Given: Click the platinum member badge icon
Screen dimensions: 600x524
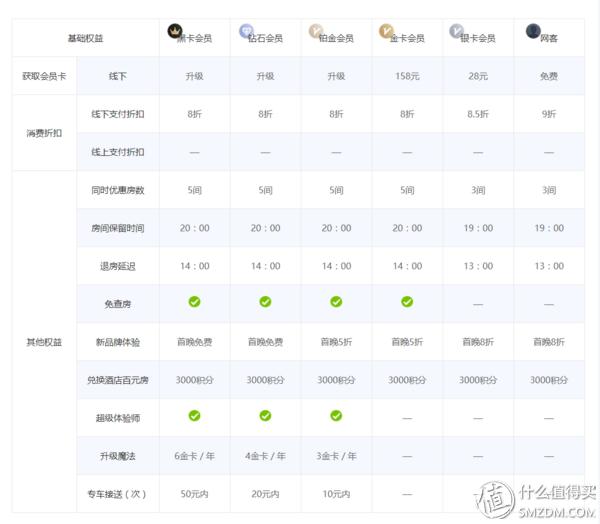Looking at the screenshot, I should coord(316,31).
